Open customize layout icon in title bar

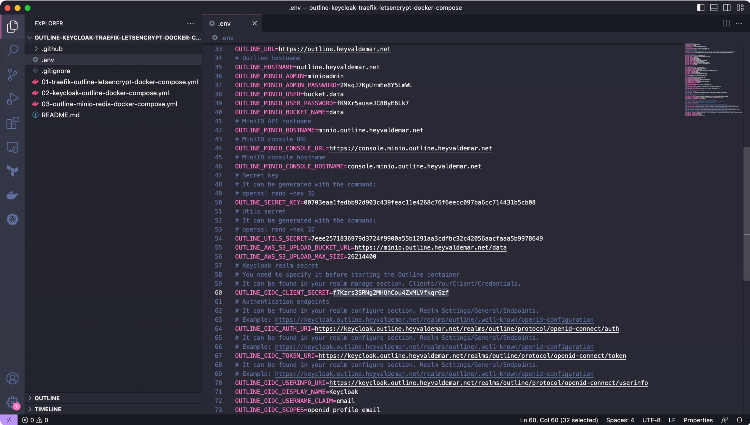[740, 8]
